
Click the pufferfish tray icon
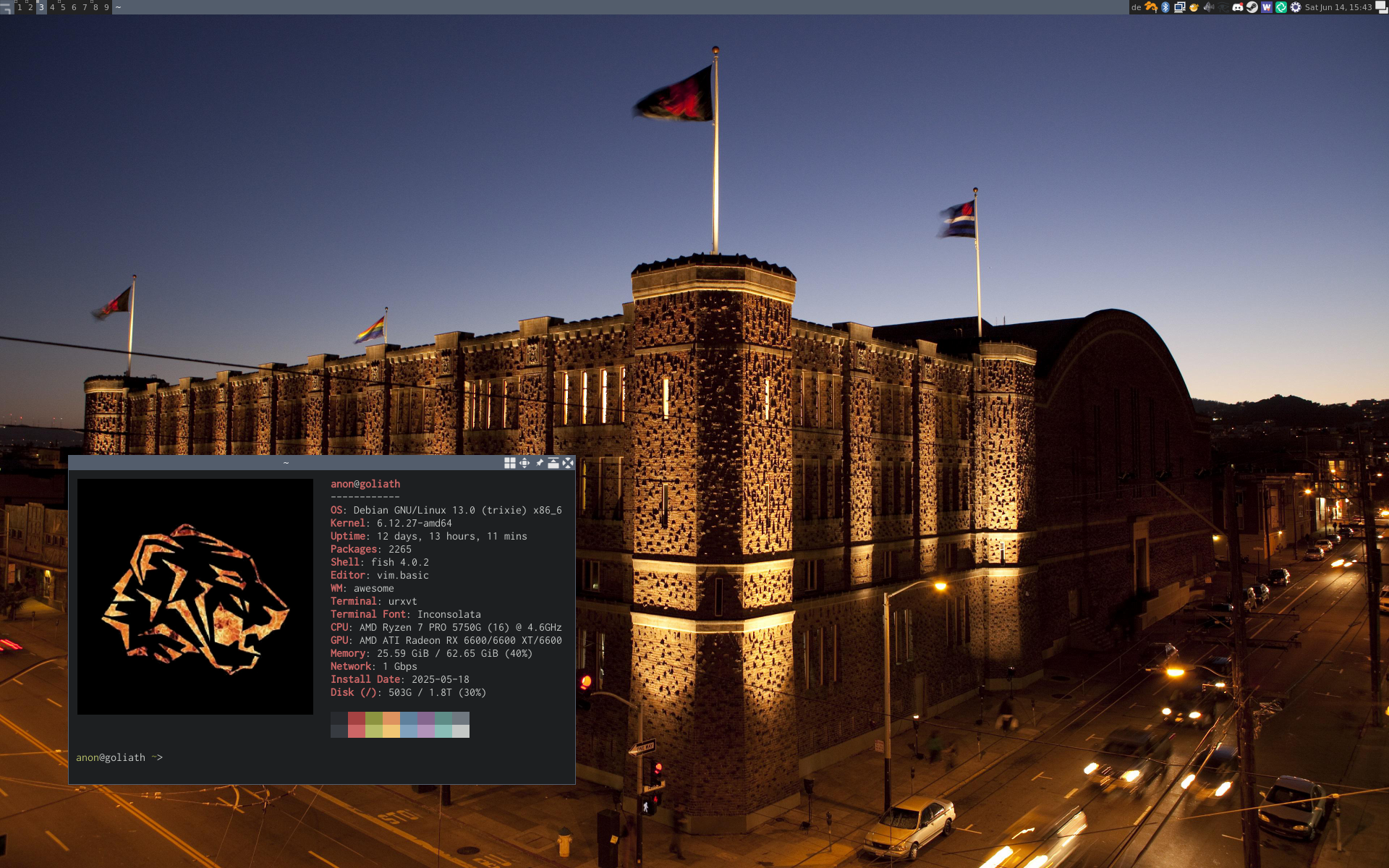1194,7
